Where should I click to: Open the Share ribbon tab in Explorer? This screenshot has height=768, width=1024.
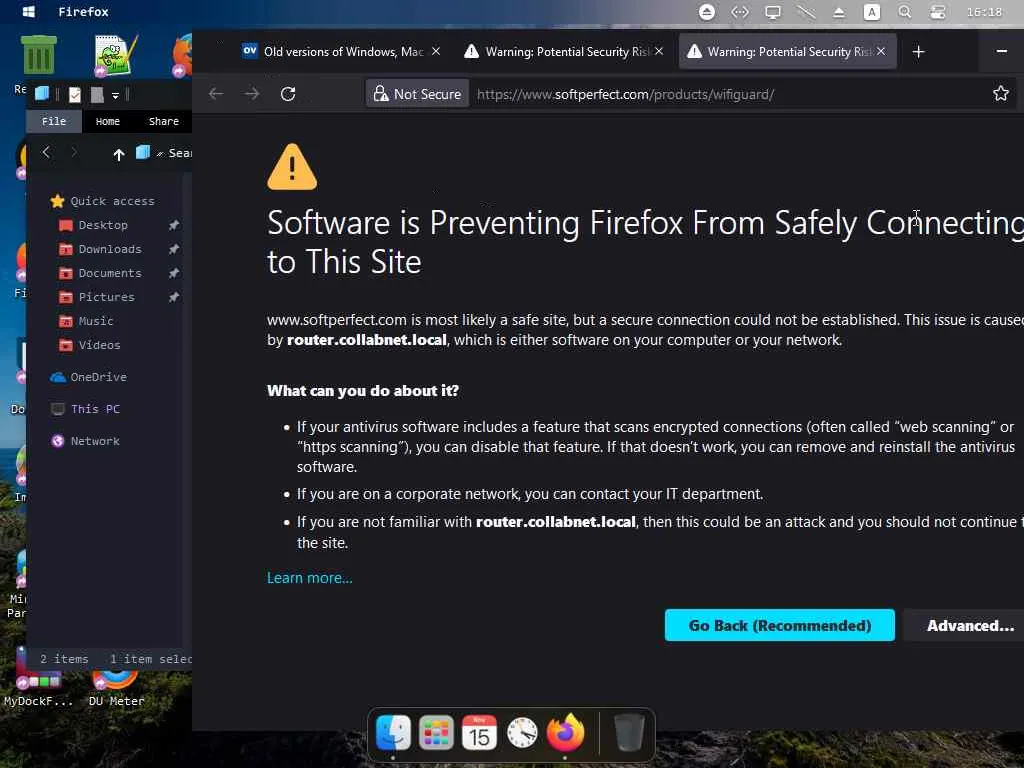163,121
